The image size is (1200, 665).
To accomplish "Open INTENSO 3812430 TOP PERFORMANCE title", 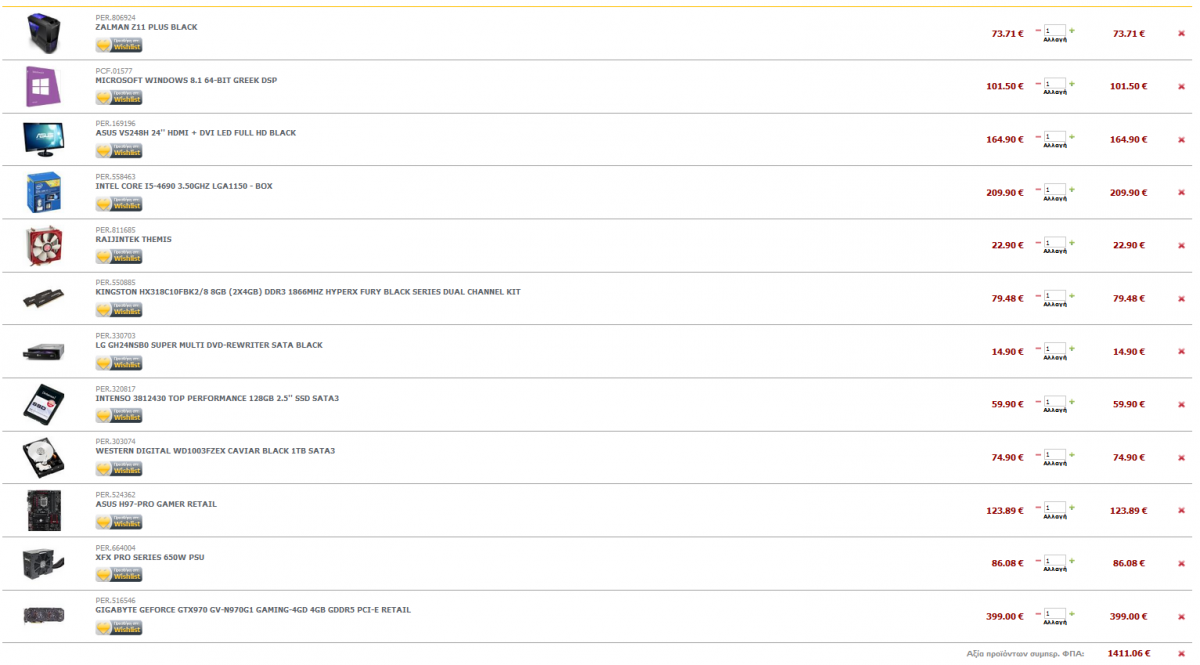I will tap(217, 398).
